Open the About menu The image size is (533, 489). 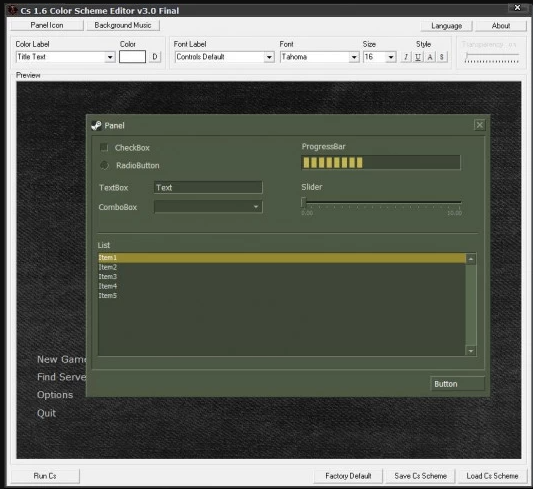point(501,26)
